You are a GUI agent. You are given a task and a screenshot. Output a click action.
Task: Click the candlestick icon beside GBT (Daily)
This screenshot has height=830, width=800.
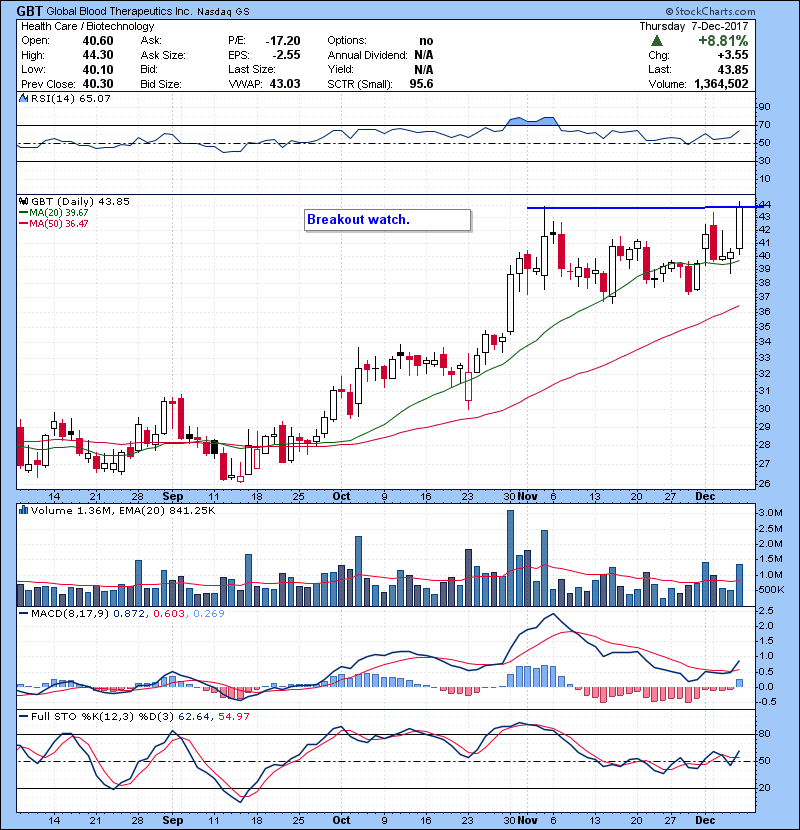tap(23, 201)
